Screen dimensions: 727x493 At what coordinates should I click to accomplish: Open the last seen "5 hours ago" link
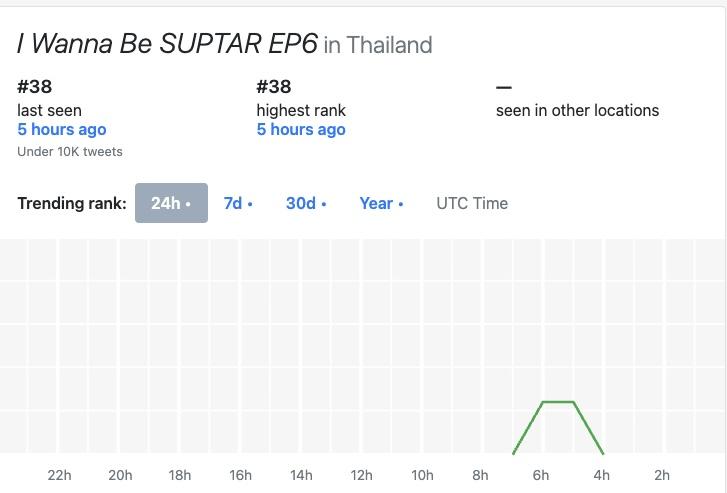click(62, 129)
